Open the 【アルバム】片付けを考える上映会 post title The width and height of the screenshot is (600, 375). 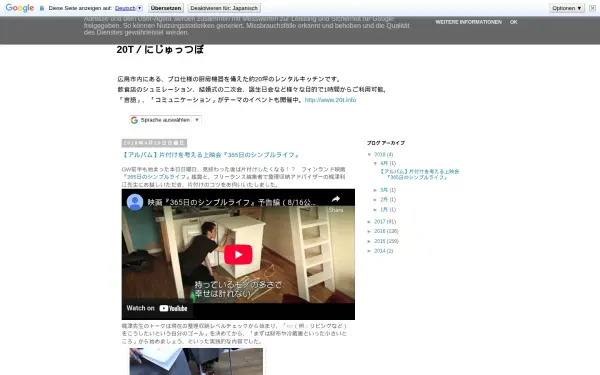[x=210, y=155]
